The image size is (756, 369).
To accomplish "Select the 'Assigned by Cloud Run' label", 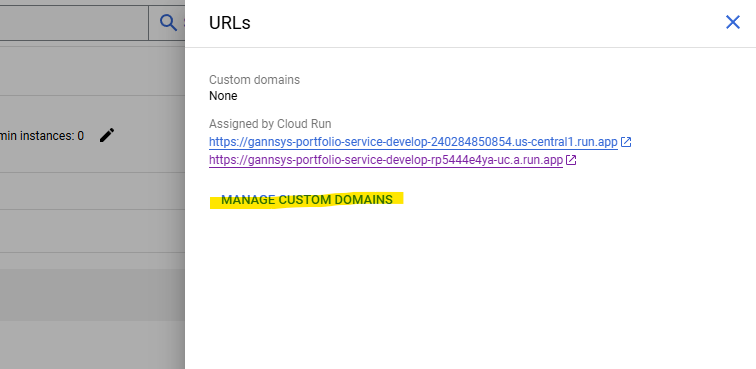I will (x=270, y=124).
